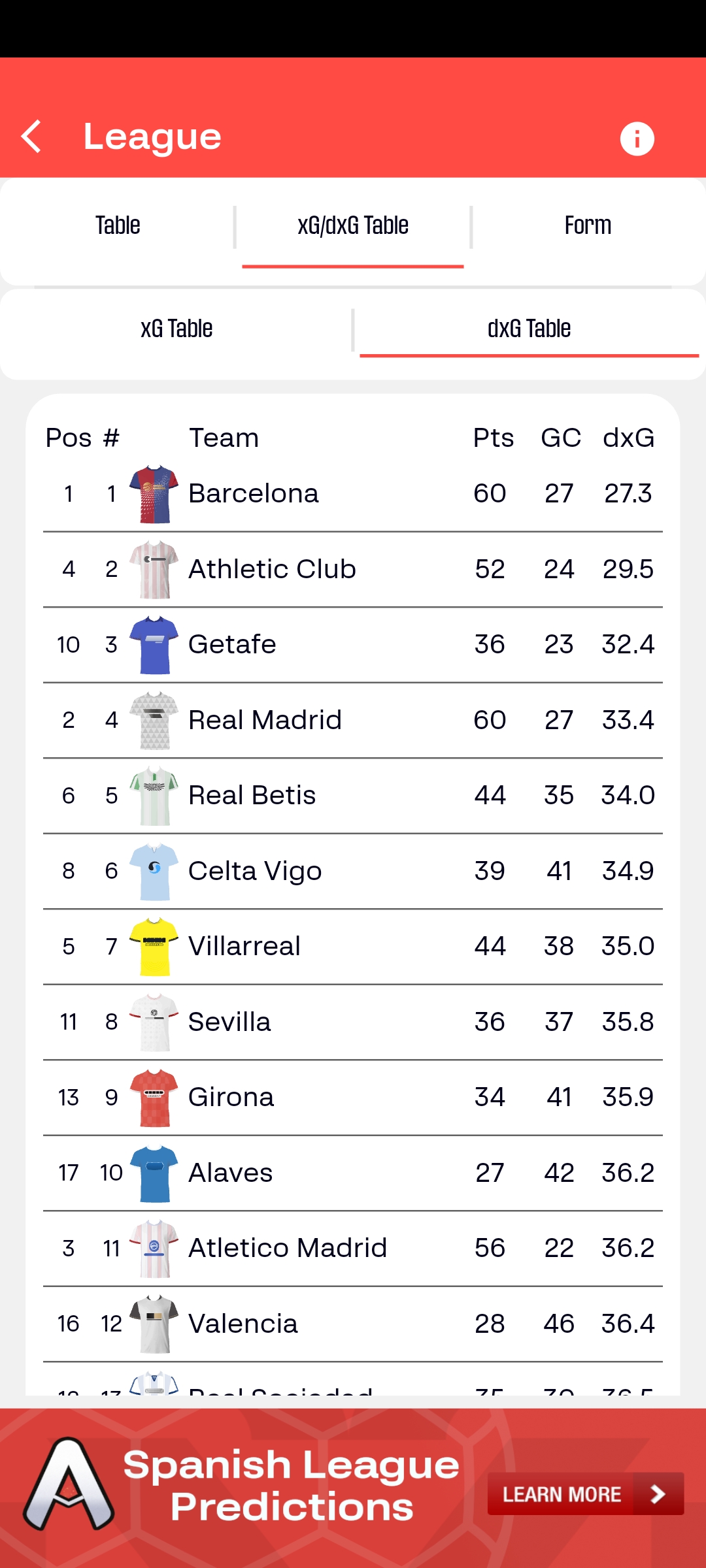Open the info icon in header
The width and height of the screenshot is (706, 1568).
637,139
